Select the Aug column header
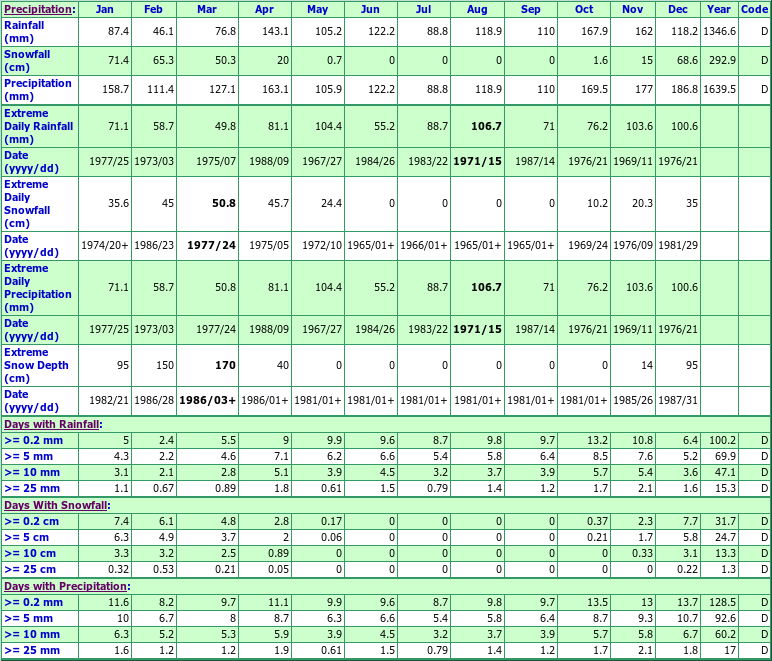Viewport: 772px width, 661px height. 477,9
